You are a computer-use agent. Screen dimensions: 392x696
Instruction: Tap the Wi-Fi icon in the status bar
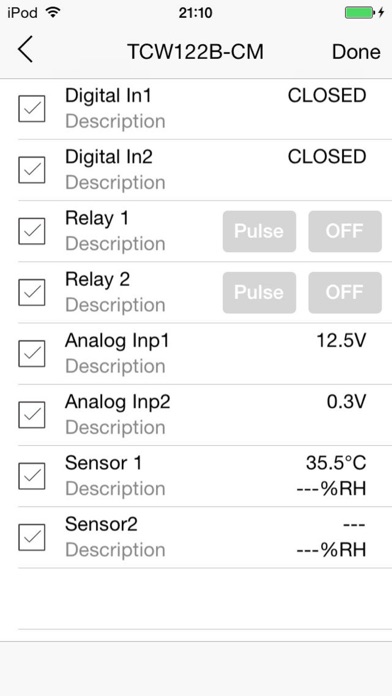click(x=53, y=12)
